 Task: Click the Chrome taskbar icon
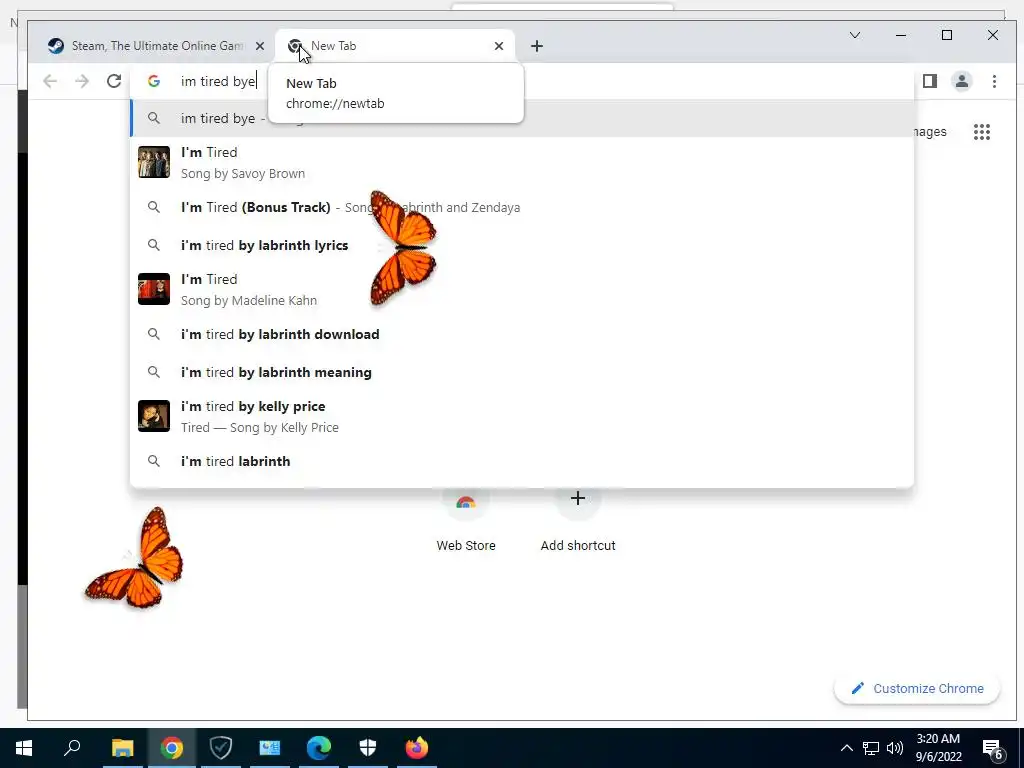coord(172,748)
